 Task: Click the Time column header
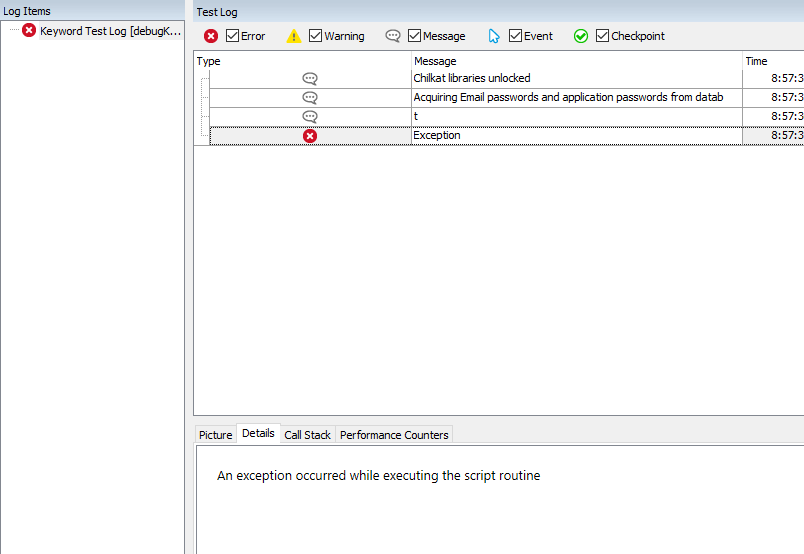(773, 61)
